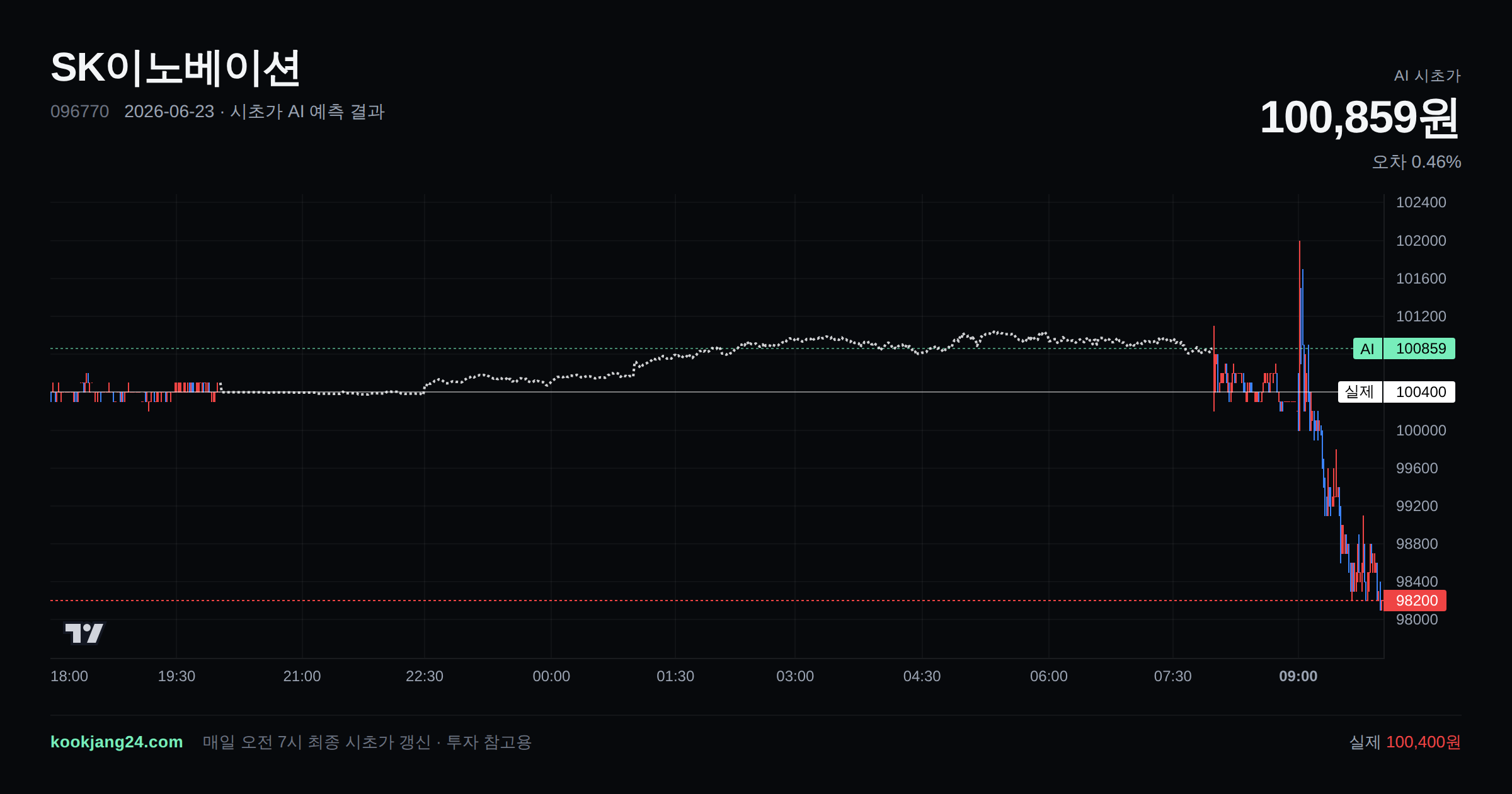Click the green AI price tag
Screen dimensions: 1512x794
1368,348
